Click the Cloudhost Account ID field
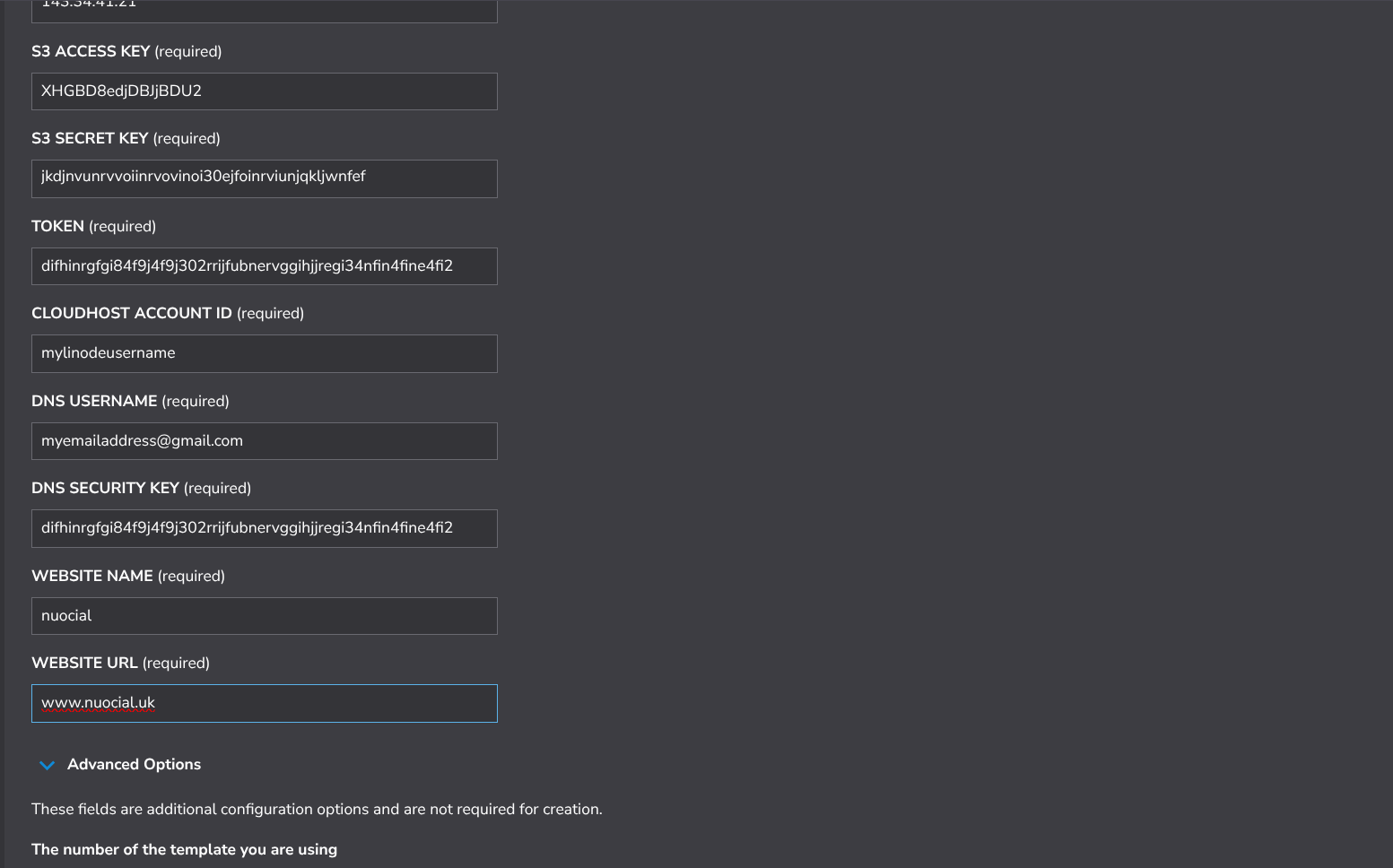 [x=264, y=353]
